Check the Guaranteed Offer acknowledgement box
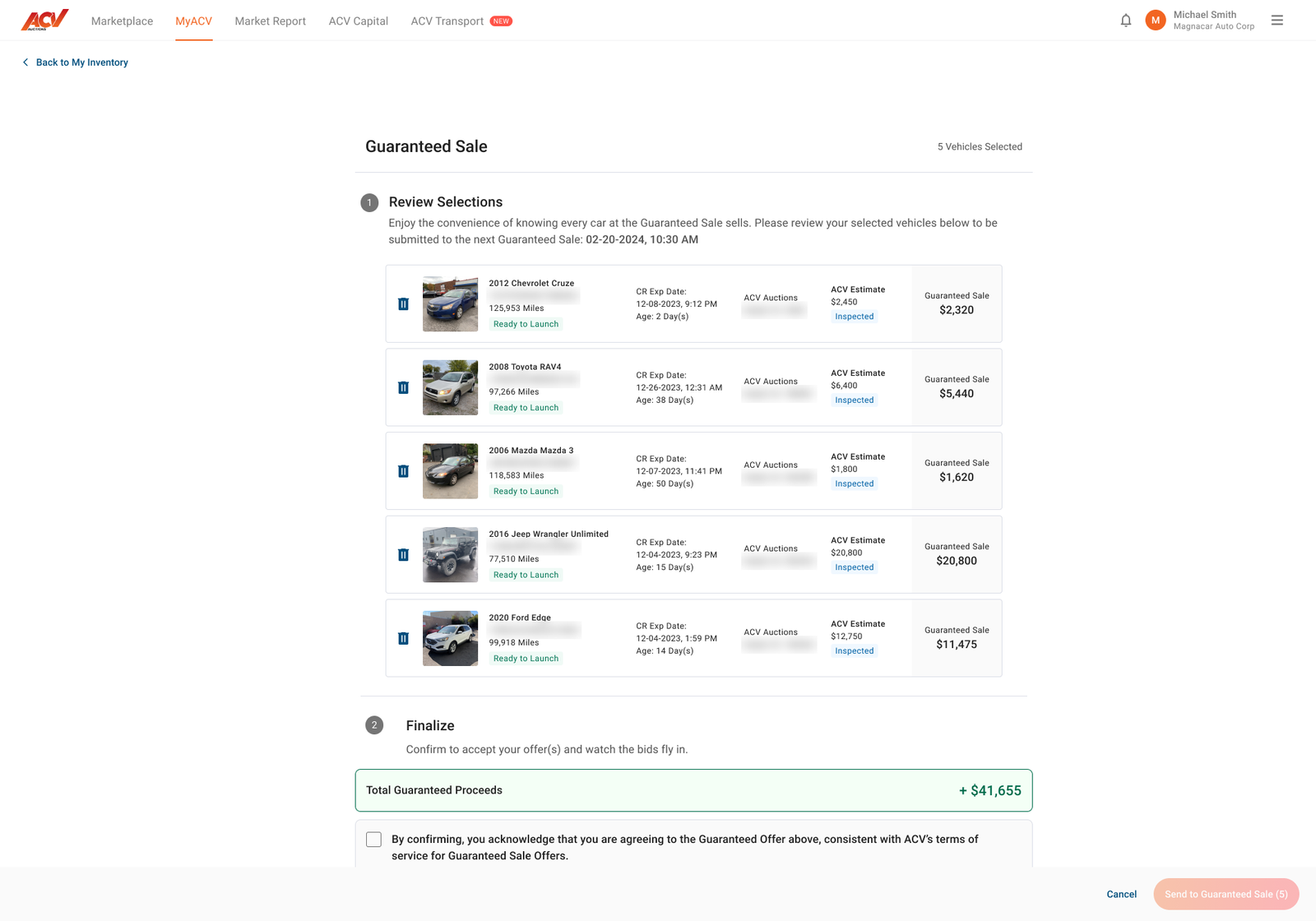This screenshot has width=1316, height=921. pyautogui.click(x=373, y=840)
